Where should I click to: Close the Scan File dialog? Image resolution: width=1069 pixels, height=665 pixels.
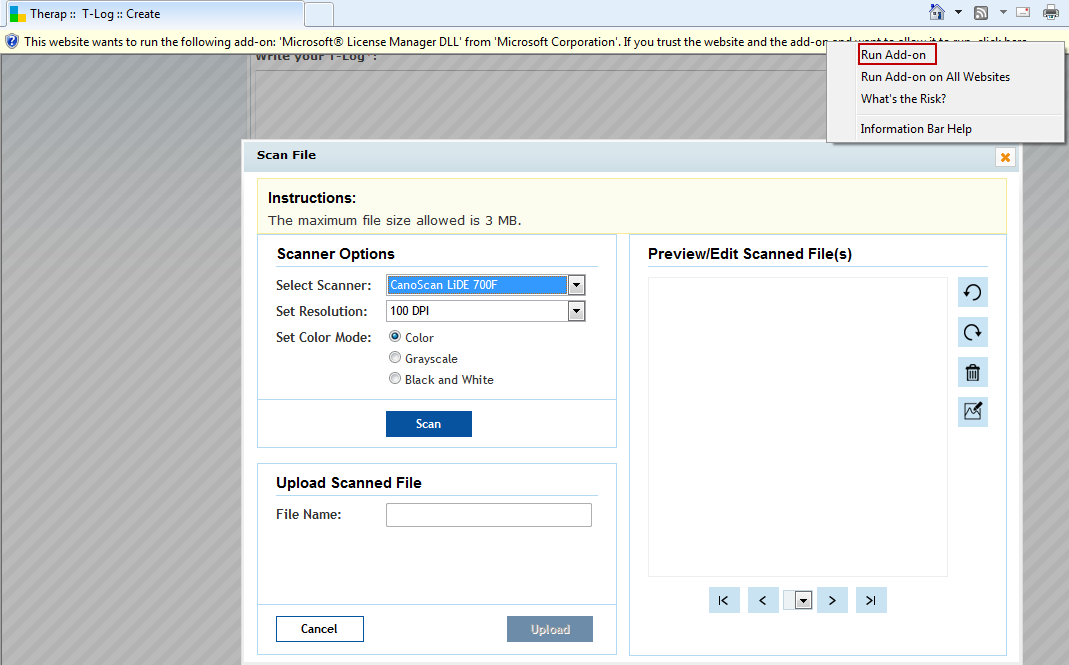click(x=1005, y=157)
